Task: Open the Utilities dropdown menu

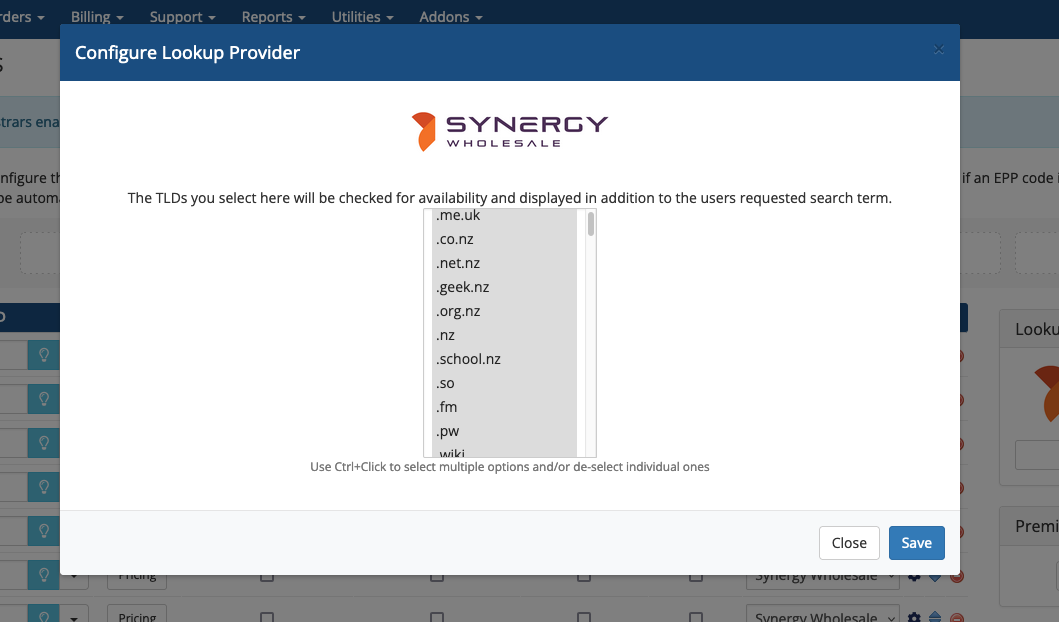Action: pos(361,17)
